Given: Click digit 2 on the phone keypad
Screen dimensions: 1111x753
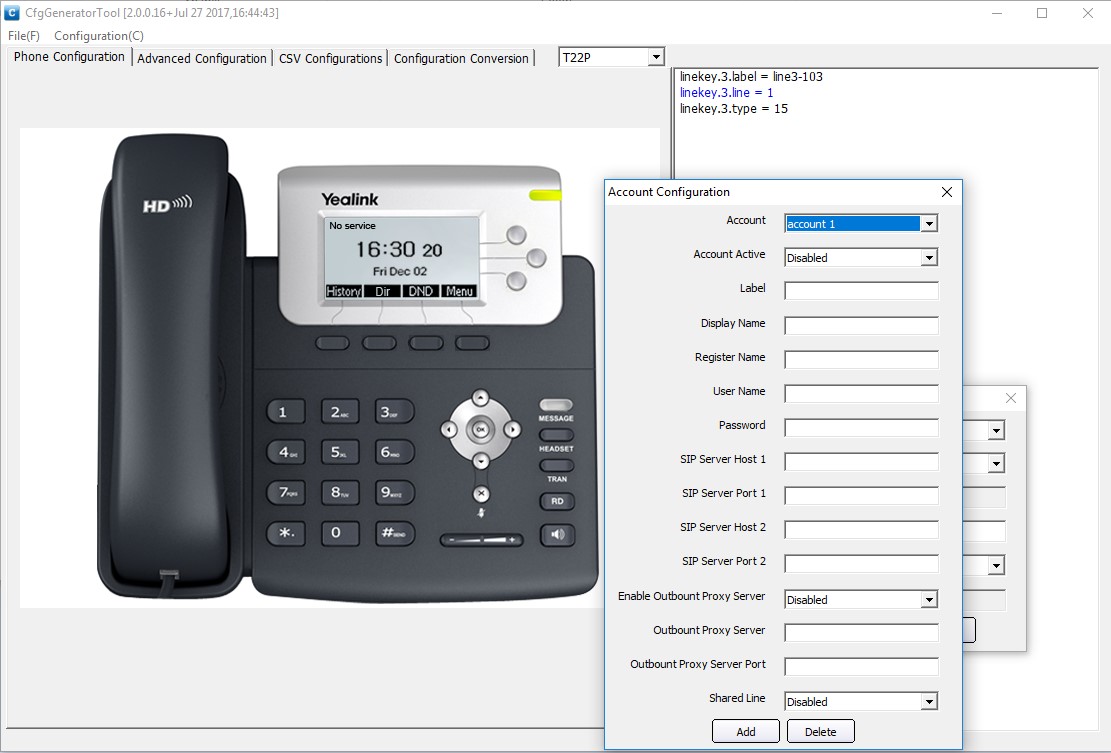Looking at the screenshot, I should (x=339, y=412).
